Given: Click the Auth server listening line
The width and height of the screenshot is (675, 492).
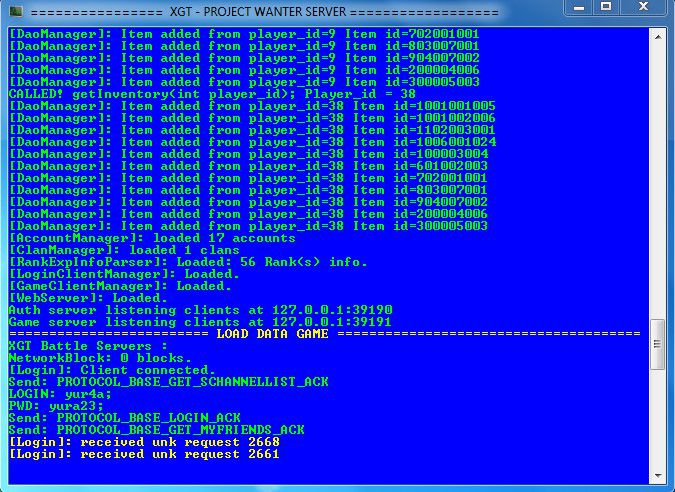Looking at the screenshot, I should [200, 310].
